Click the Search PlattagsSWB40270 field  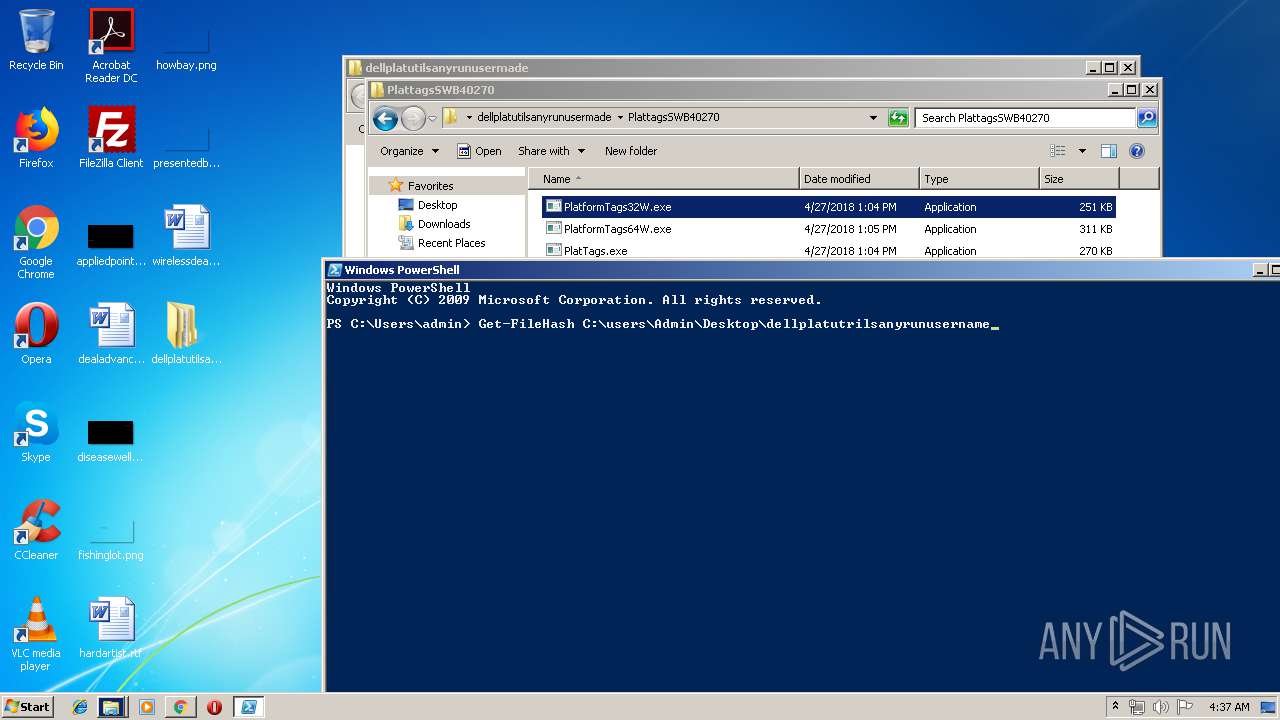coord(1026,118)
